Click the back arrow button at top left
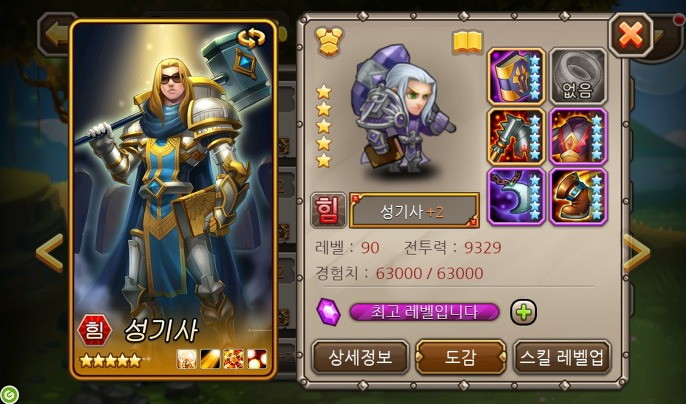 point(55,36)
